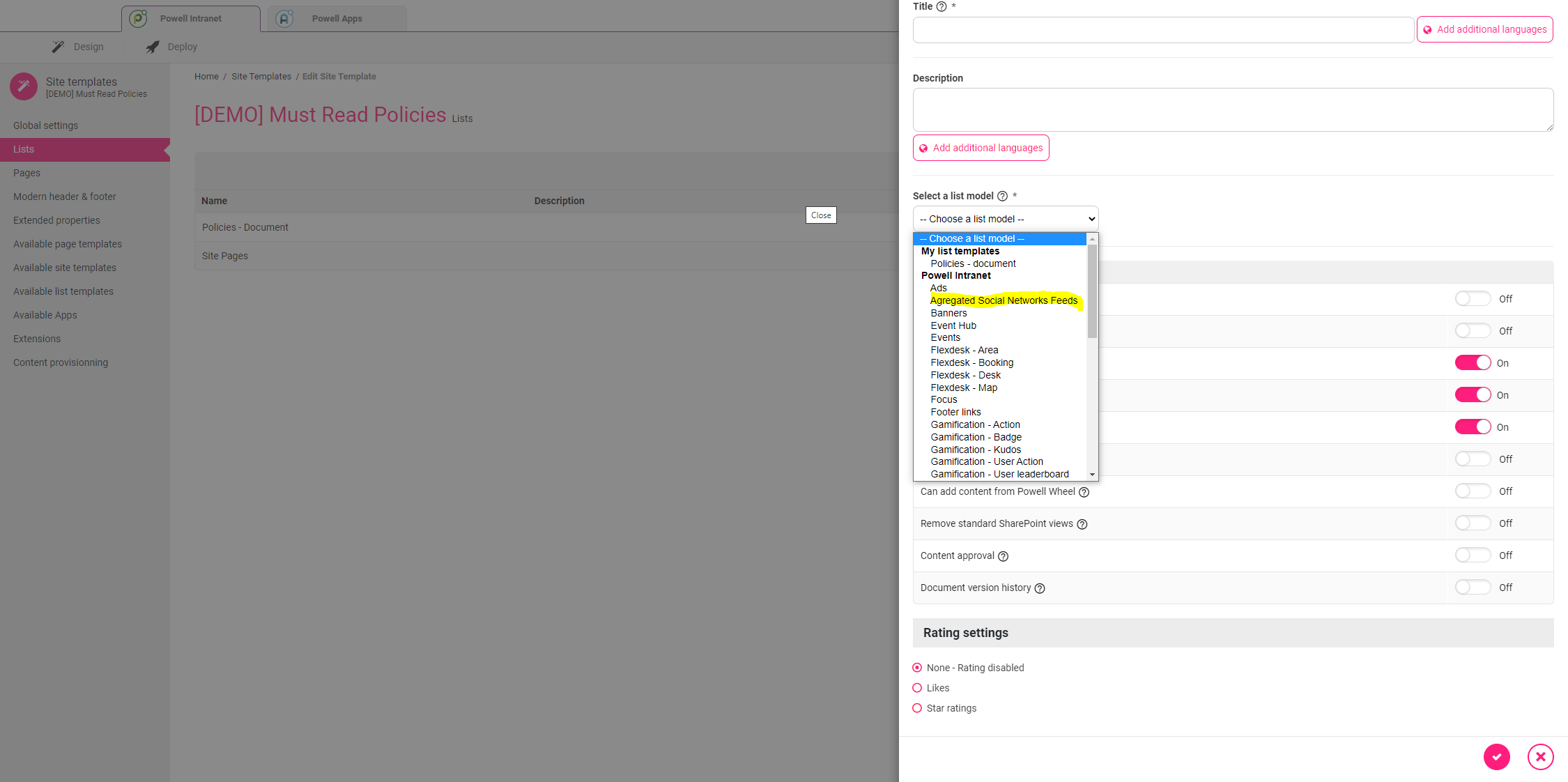
Task: Toggle the topmost Off switch in settings
Action: point(1473,299)
